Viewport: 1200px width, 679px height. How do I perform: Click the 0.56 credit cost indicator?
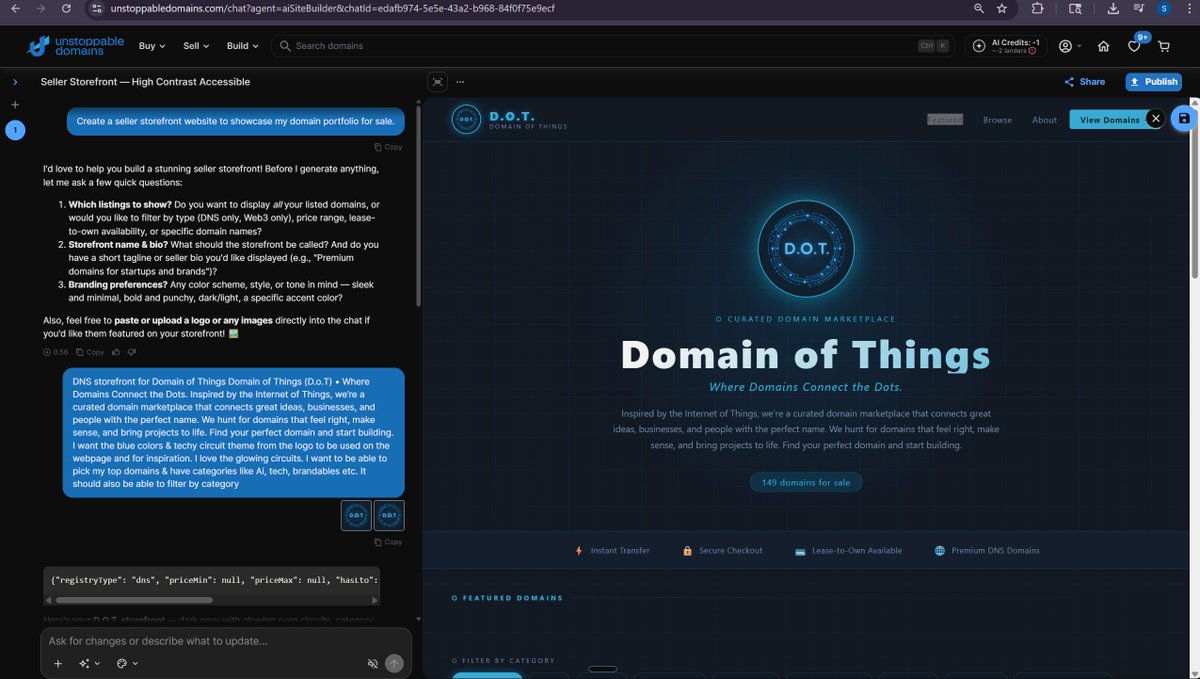point(55,352)
